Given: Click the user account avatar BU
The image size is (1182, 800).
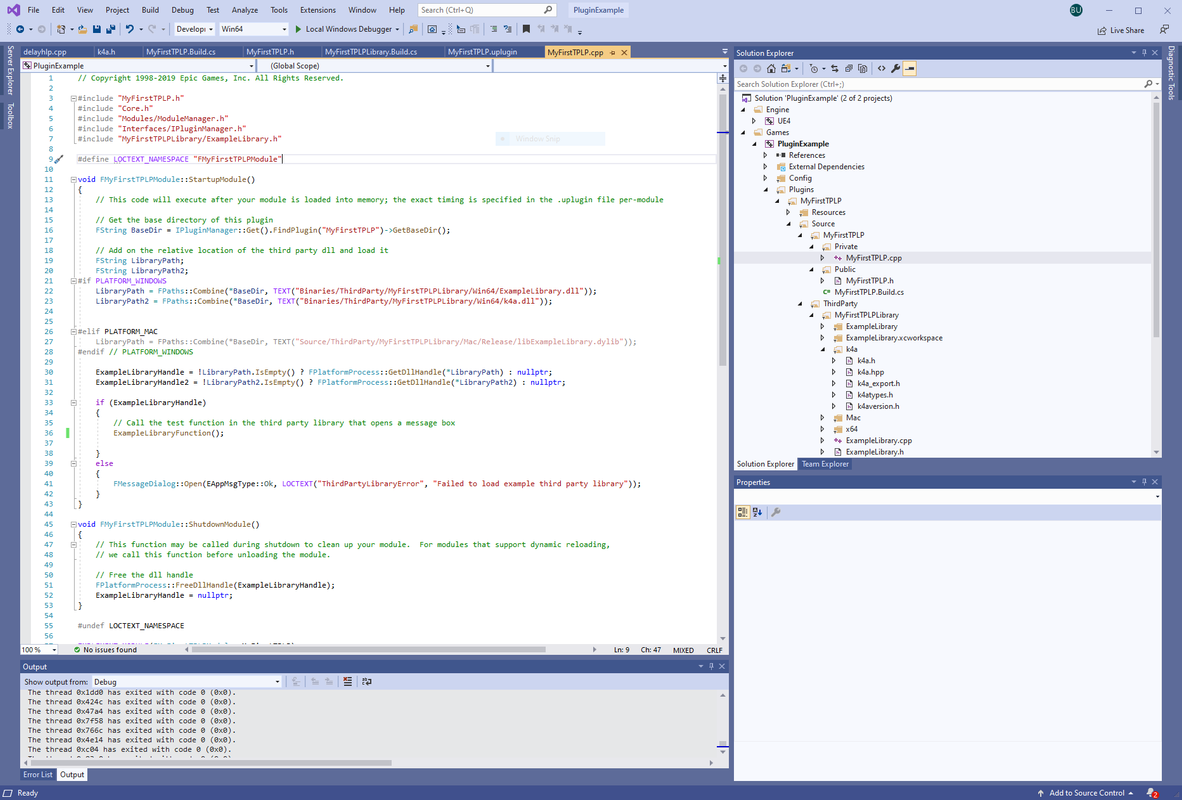Looking at the screenshot, I should pos(1076,10).
